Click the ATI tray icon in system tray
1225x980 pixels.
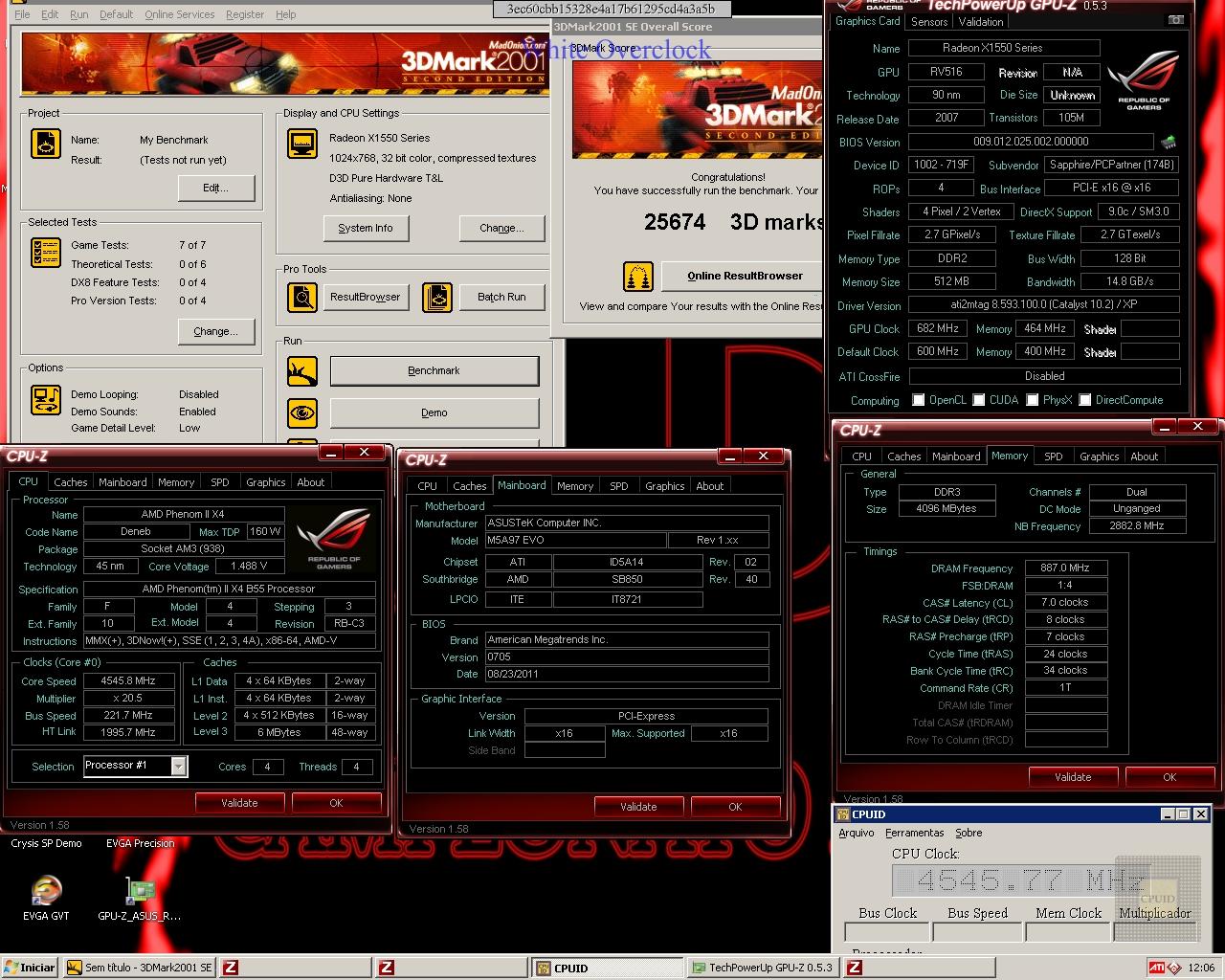[1157, 968]
